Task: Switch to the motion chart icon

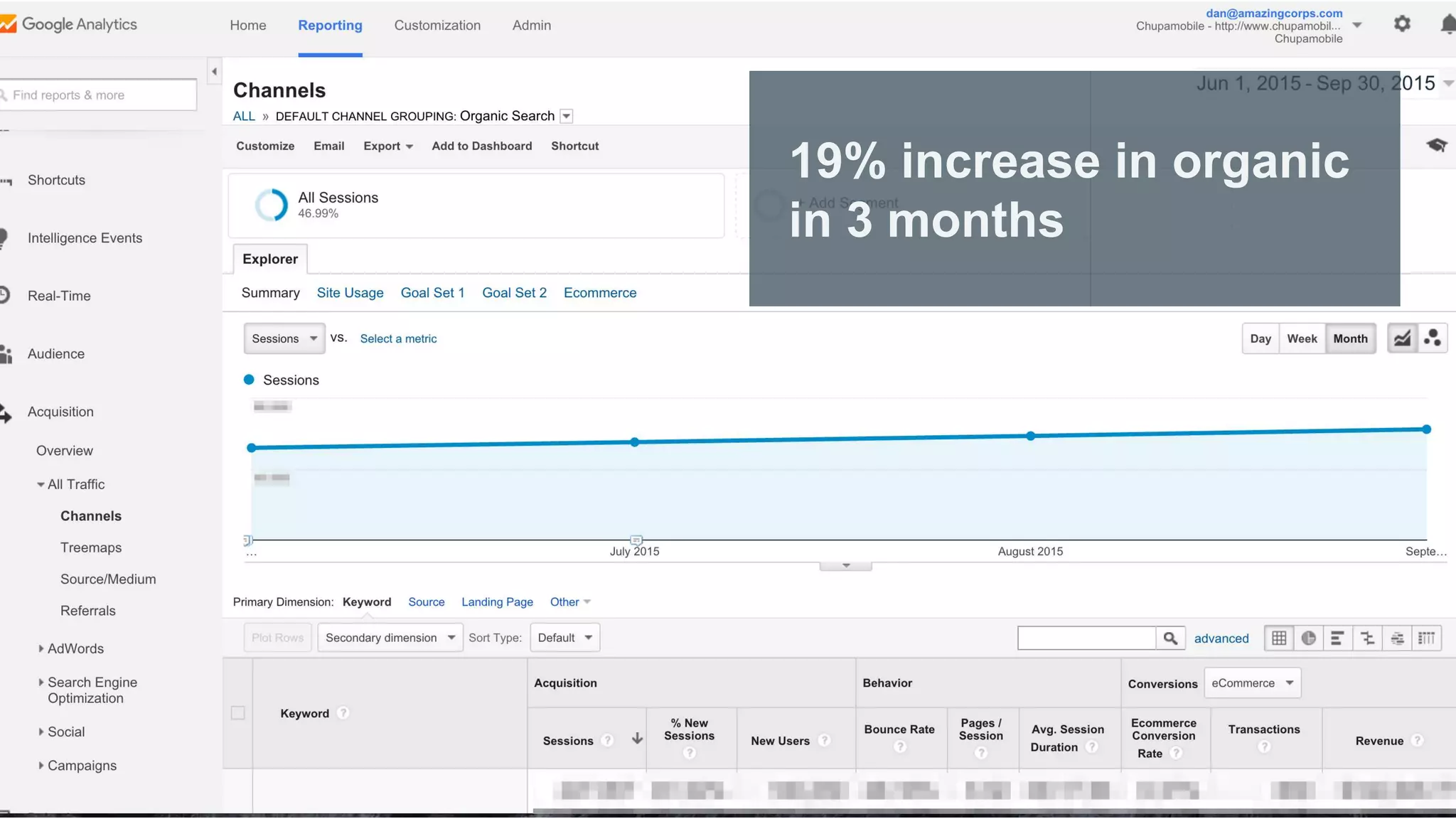Action: [1433, 338]
